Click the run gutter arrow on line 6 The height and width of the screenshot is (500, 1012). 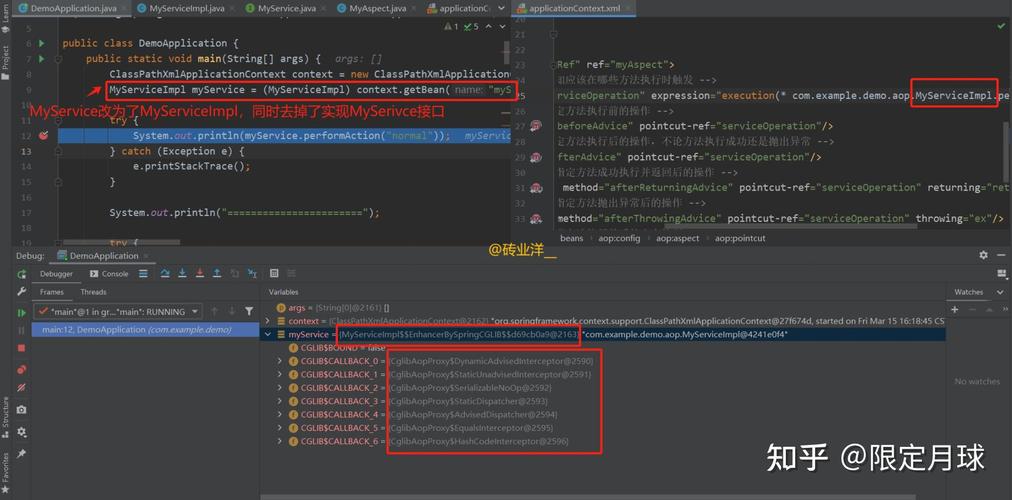click(x=42, y=43)
